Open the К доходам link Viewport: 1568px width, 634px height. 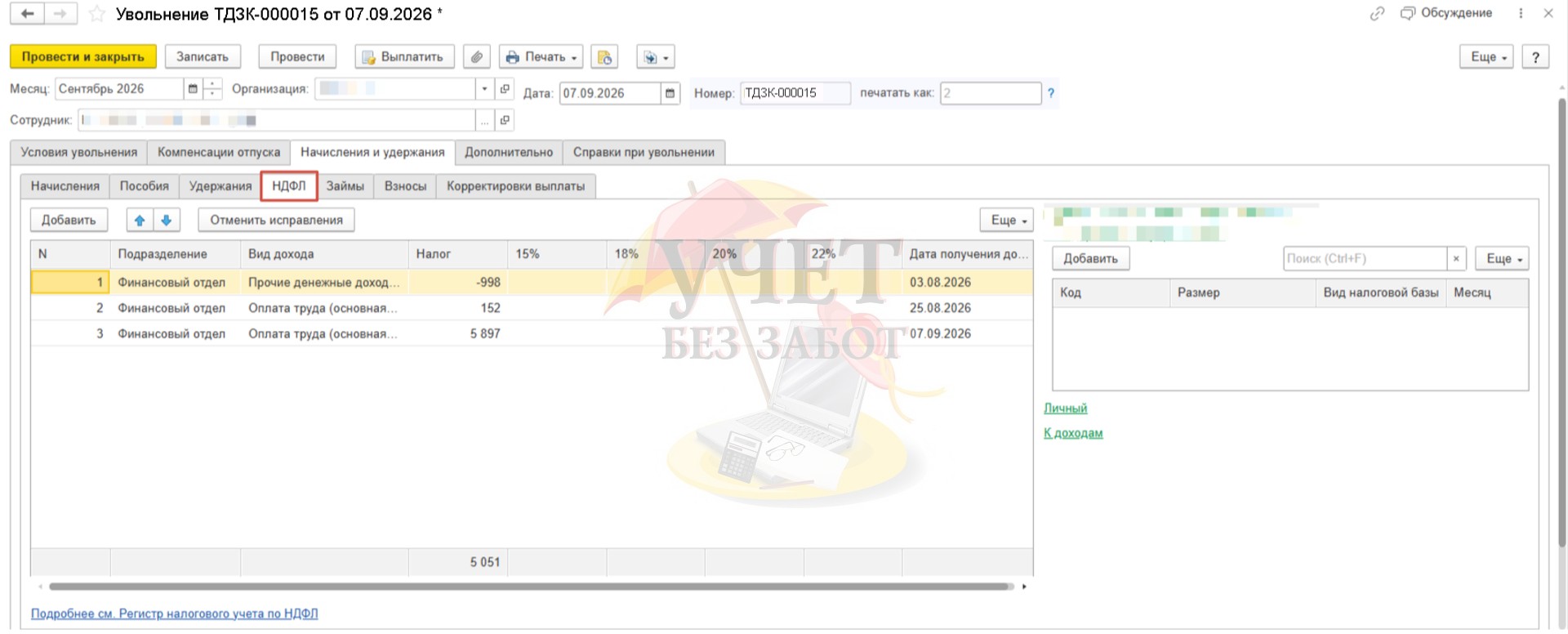[1073, 433]
